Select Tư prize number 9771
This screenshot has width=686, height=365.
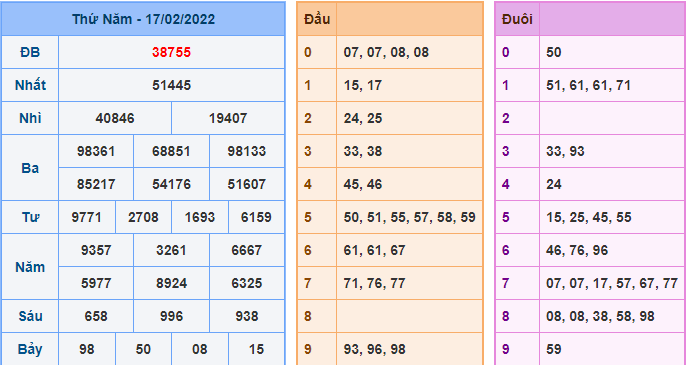click(87, 218)
